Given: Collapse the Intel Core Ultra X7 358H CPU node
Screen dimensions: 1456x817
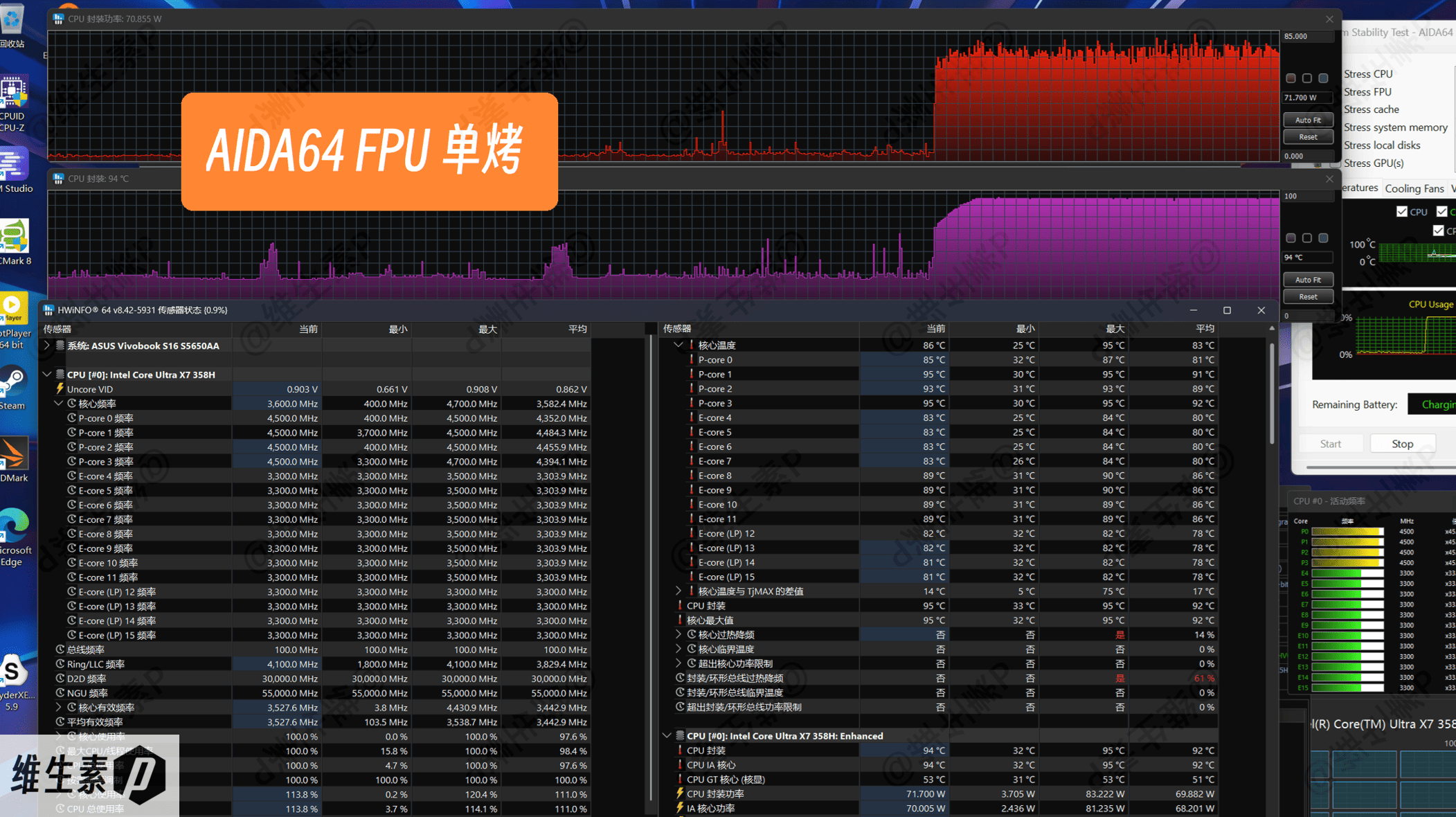Looking at the screenshot, I should click(x=47, y=375).
